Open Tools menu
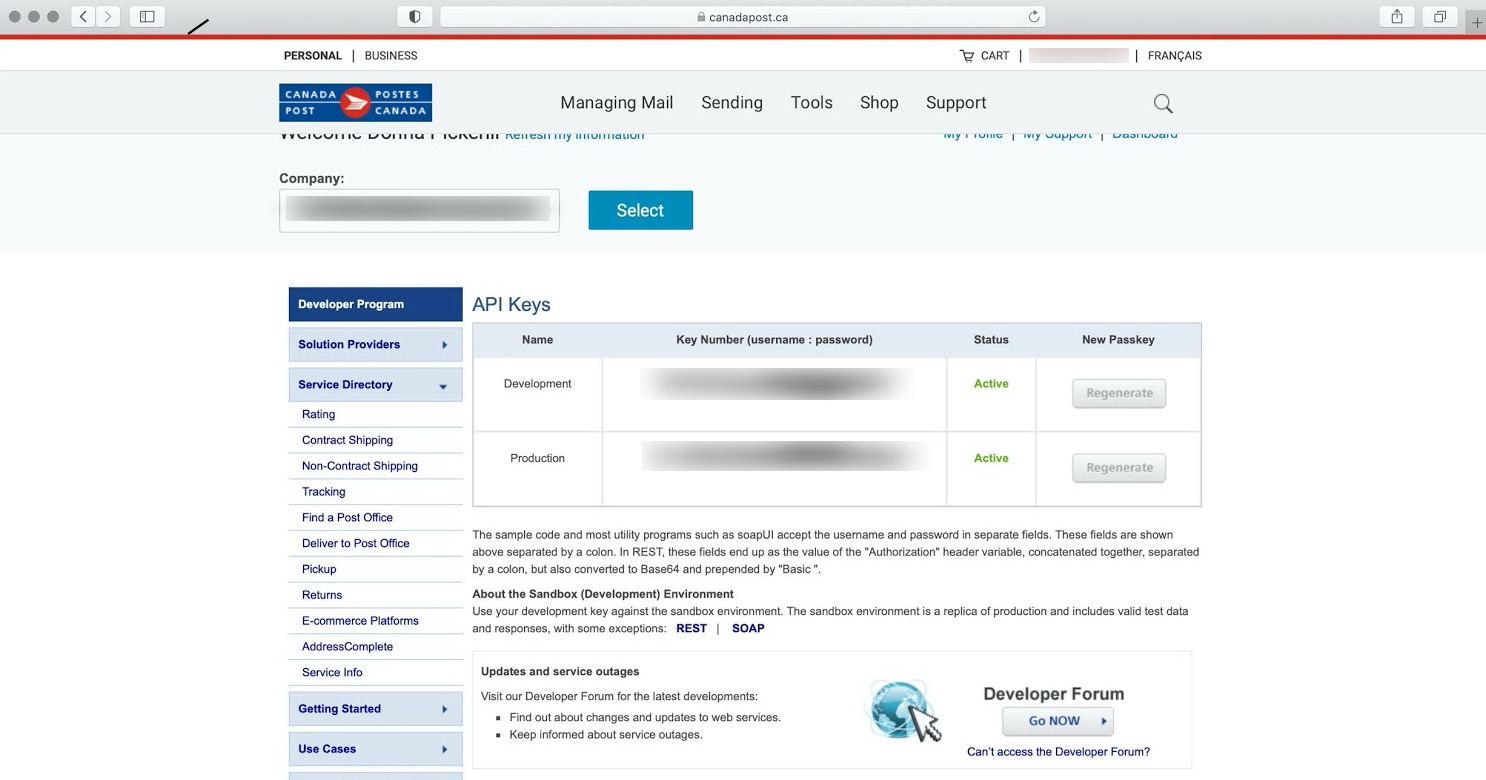The width and height of the screenshot is (1486, 780). 812,102
